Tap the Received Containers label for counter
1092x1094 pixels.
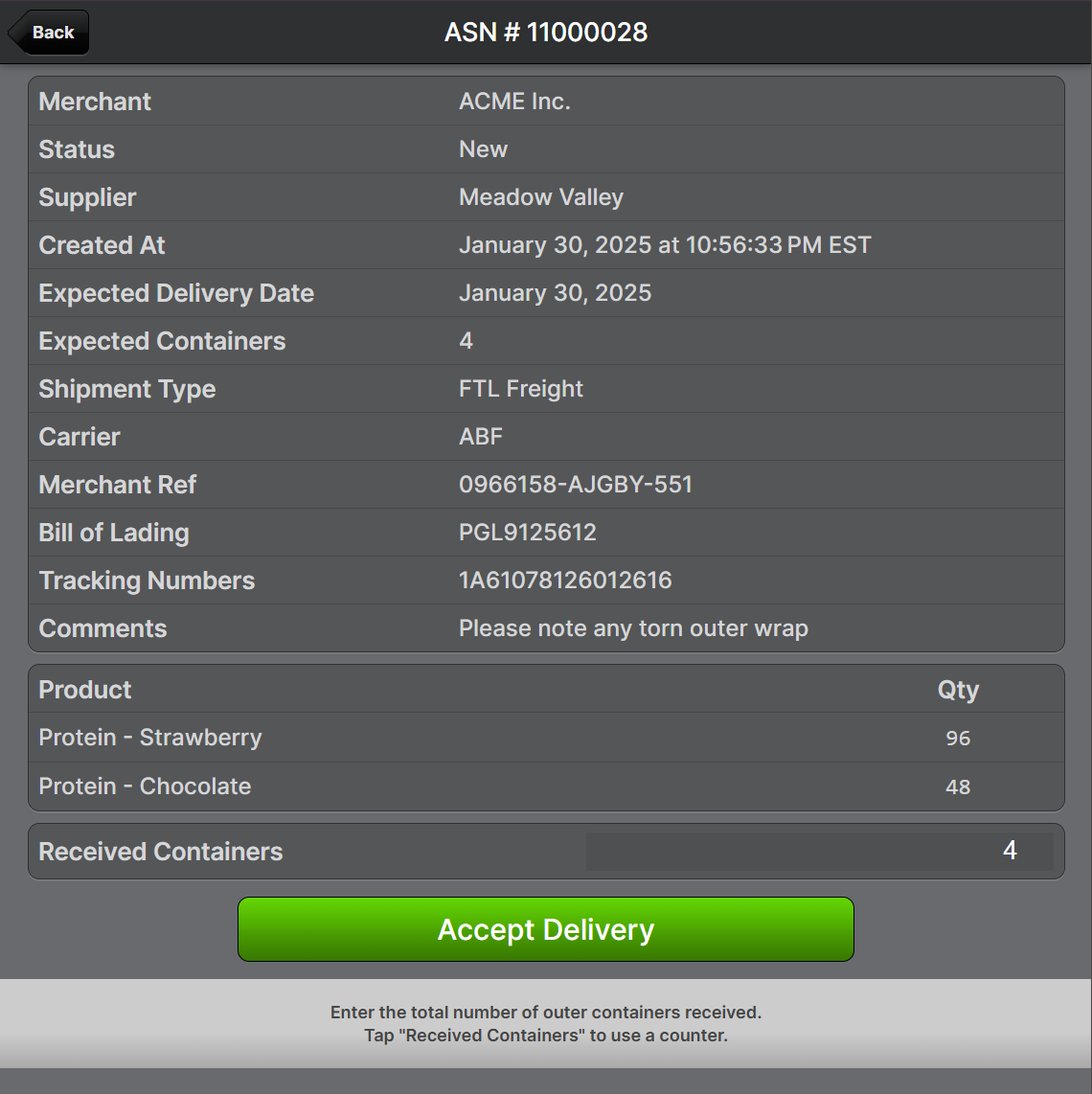tap(161, 852)
